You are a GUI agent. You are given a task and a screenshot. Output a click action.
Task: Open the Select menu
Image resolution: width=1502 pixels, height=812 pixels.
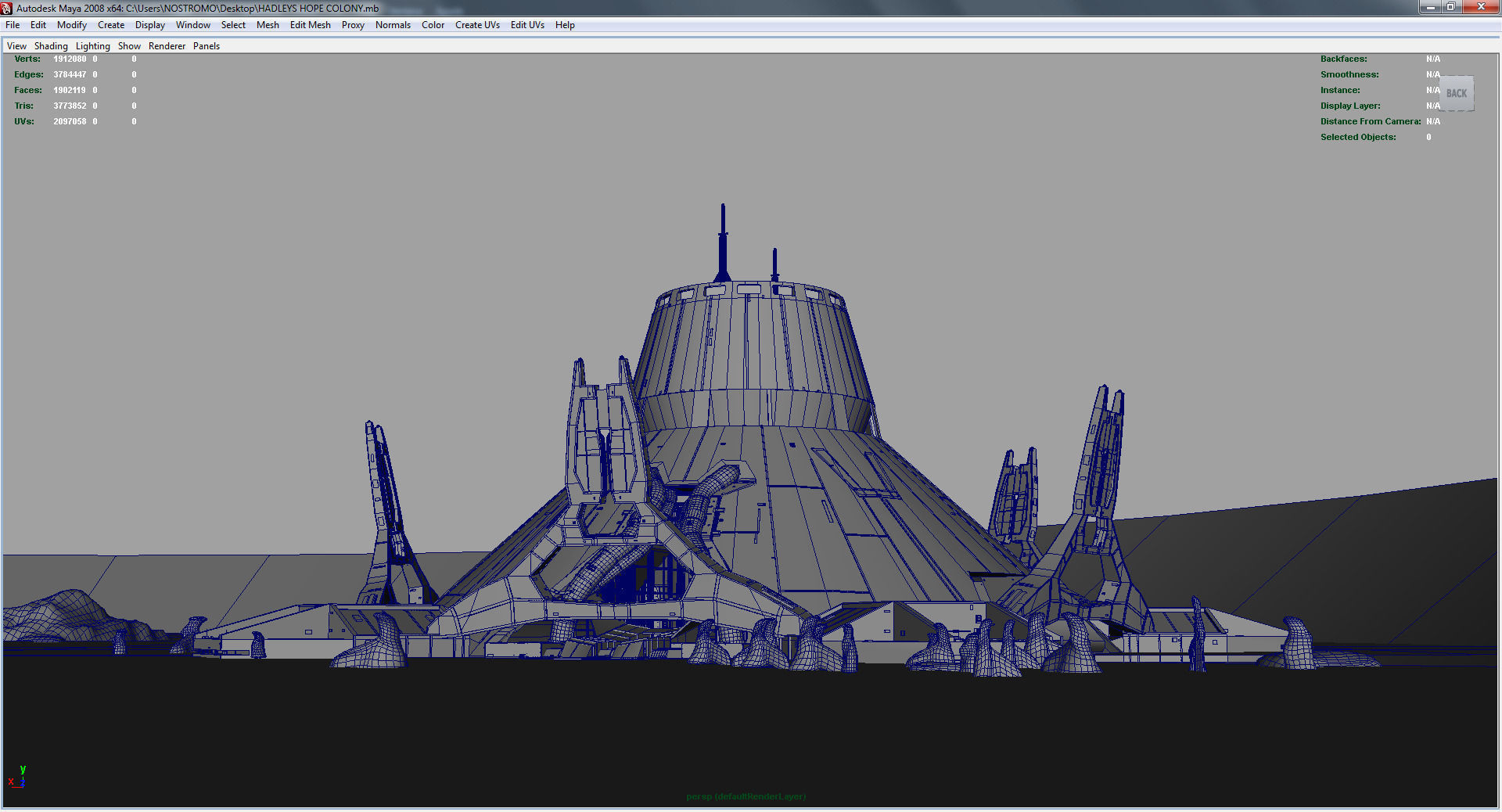tap(233, 25)
